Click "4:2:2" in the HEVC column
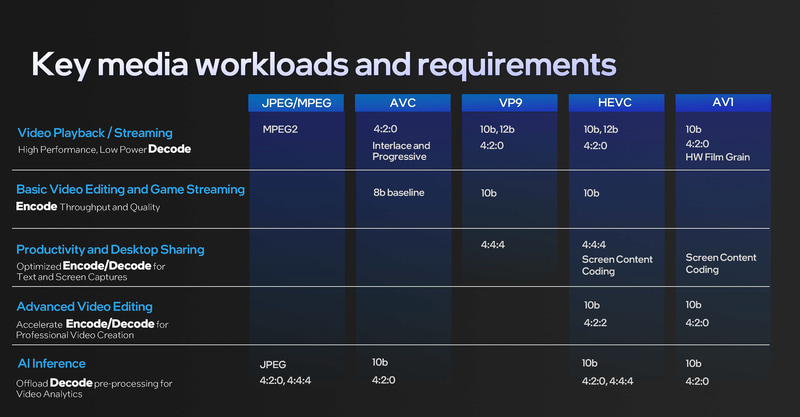This screenshot has width=800, height=417. pos(595,323)
